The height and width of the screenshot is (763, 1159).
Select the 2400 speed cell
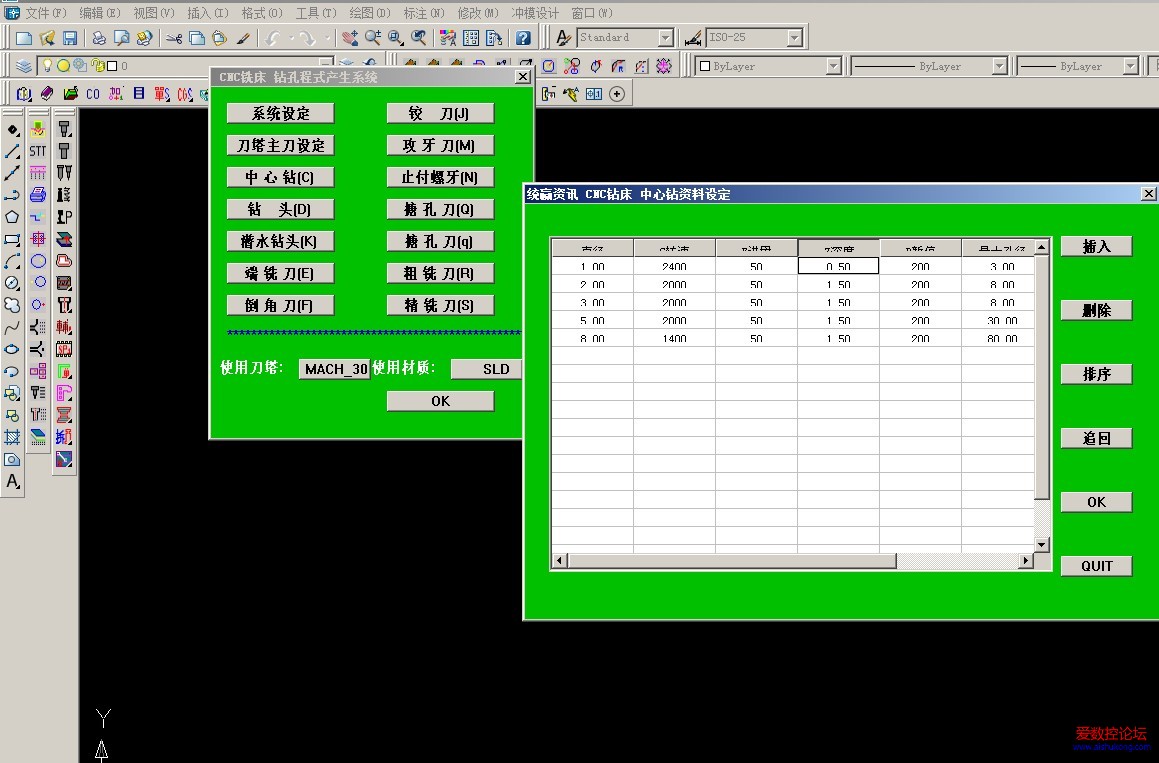[674, 266]
